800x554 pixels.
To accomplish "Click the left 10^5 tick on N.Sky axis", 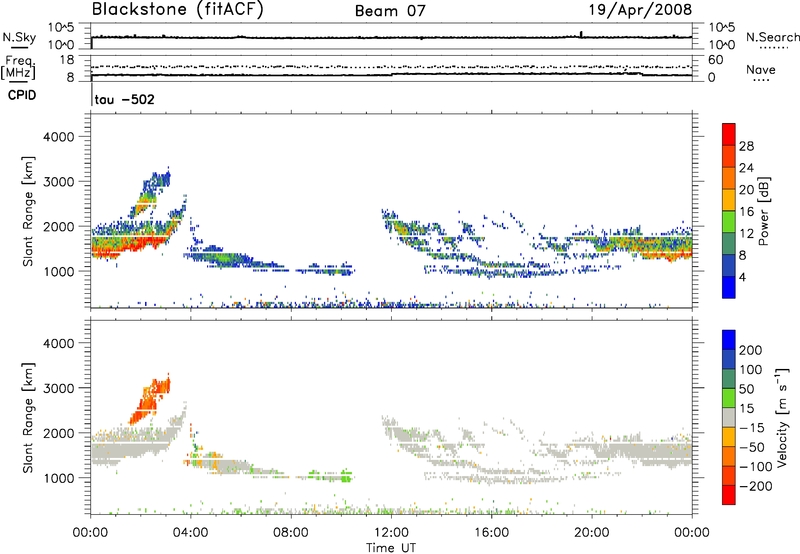I will 61,28.
